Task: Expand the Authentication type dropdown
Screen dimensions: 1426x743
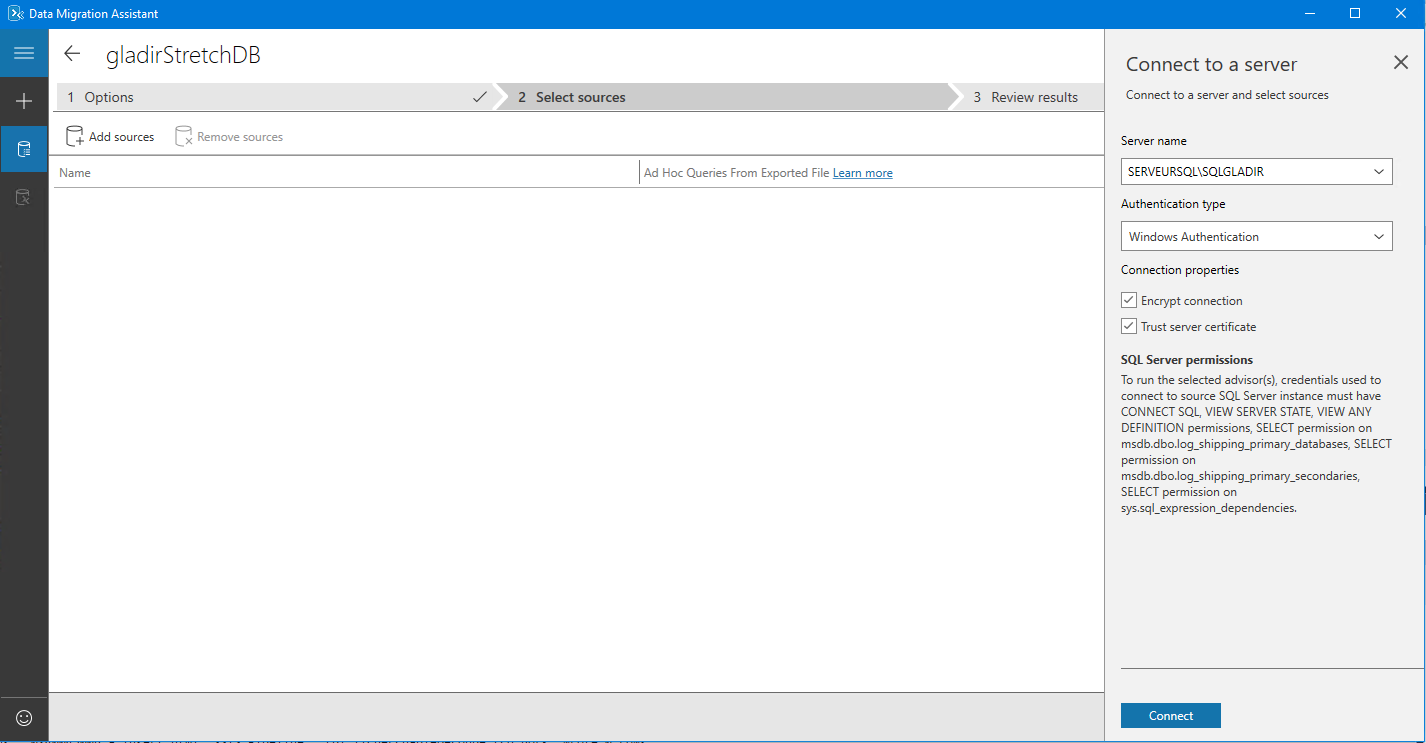Action: (x=1379, y=237)
